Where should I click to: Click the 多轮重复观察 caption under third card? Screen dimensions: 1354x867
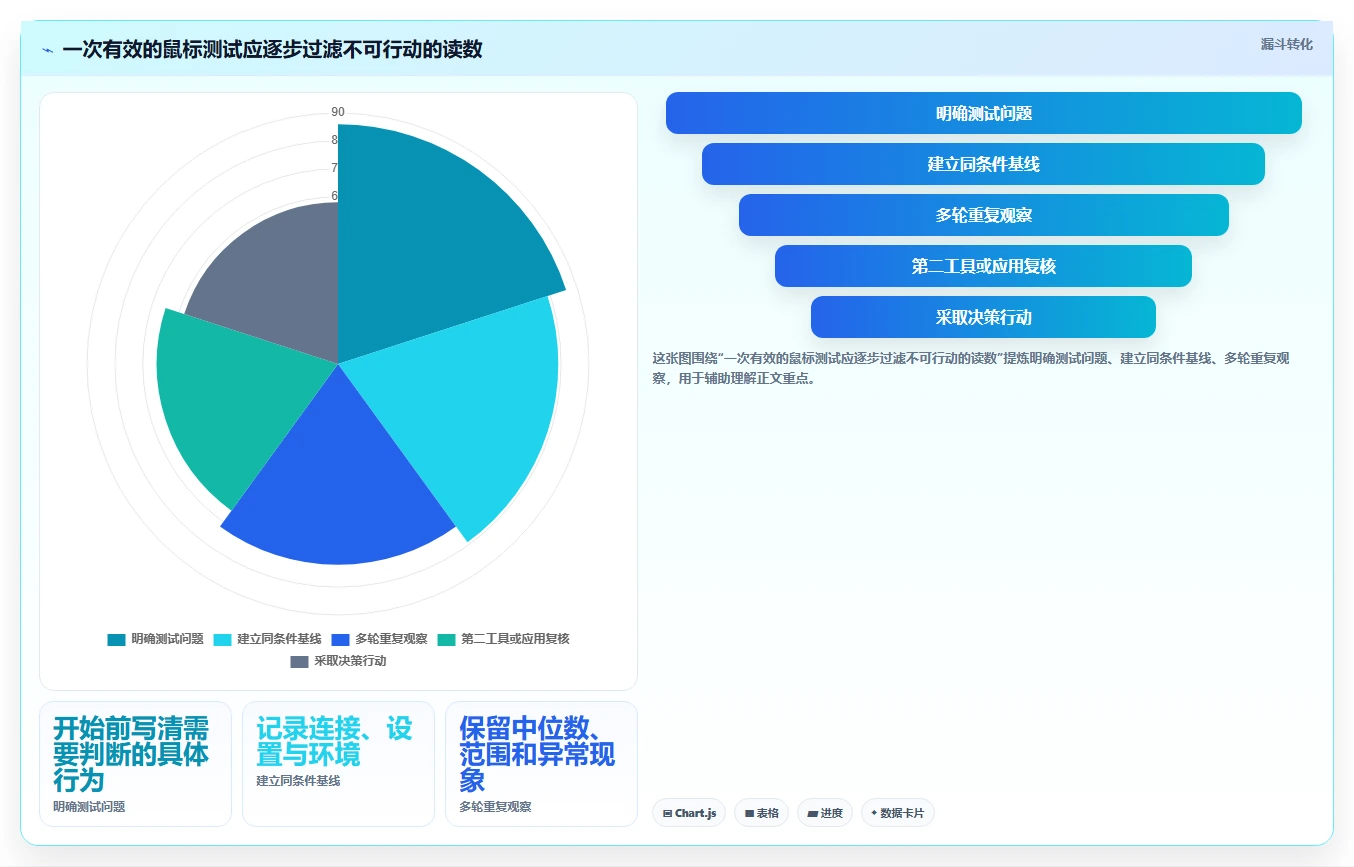pos(495,807)
